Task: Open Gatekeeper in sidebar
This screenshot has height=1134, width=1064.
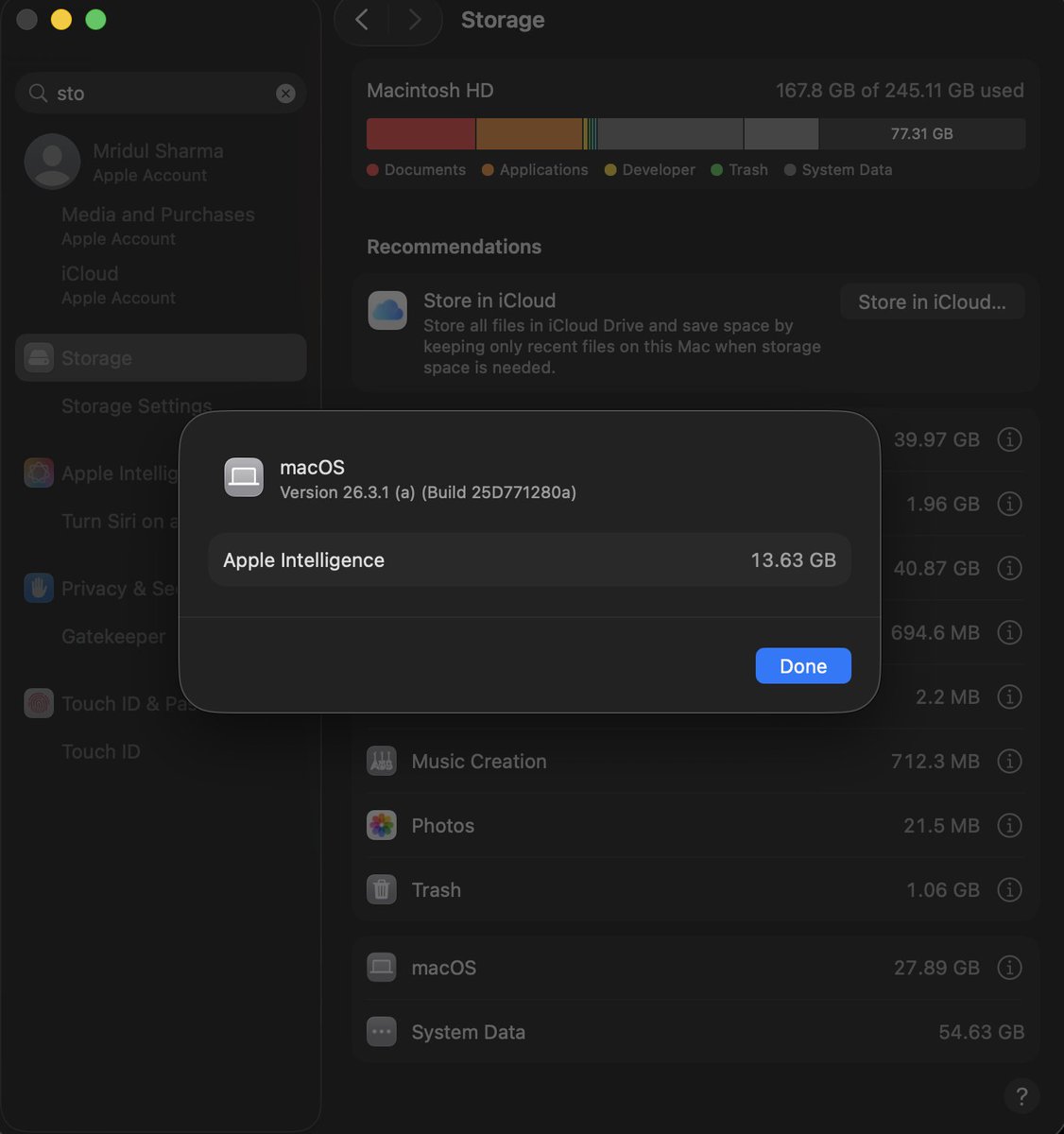Action: point(113,637)
